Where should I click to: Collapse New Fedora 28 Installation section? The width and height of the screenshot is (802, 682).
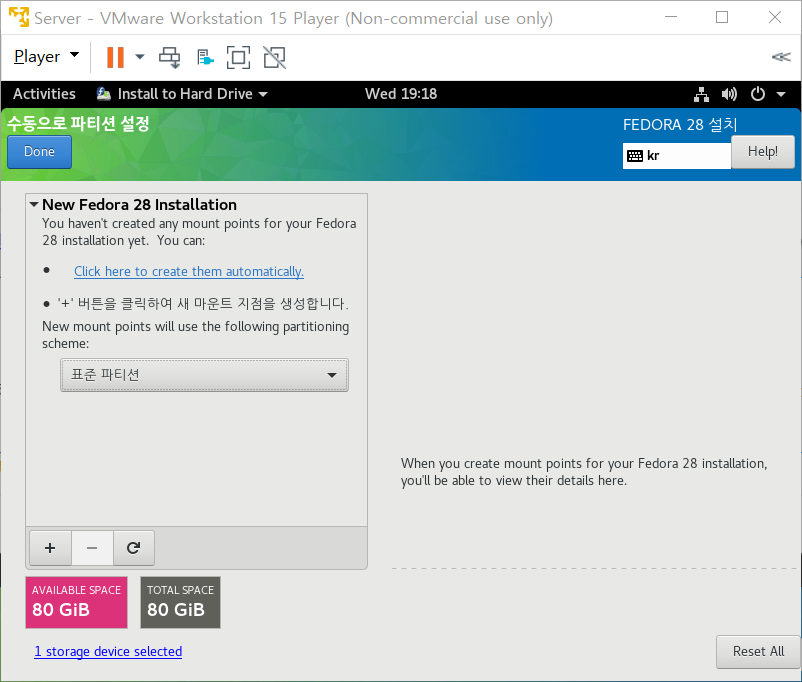point(34,205)
